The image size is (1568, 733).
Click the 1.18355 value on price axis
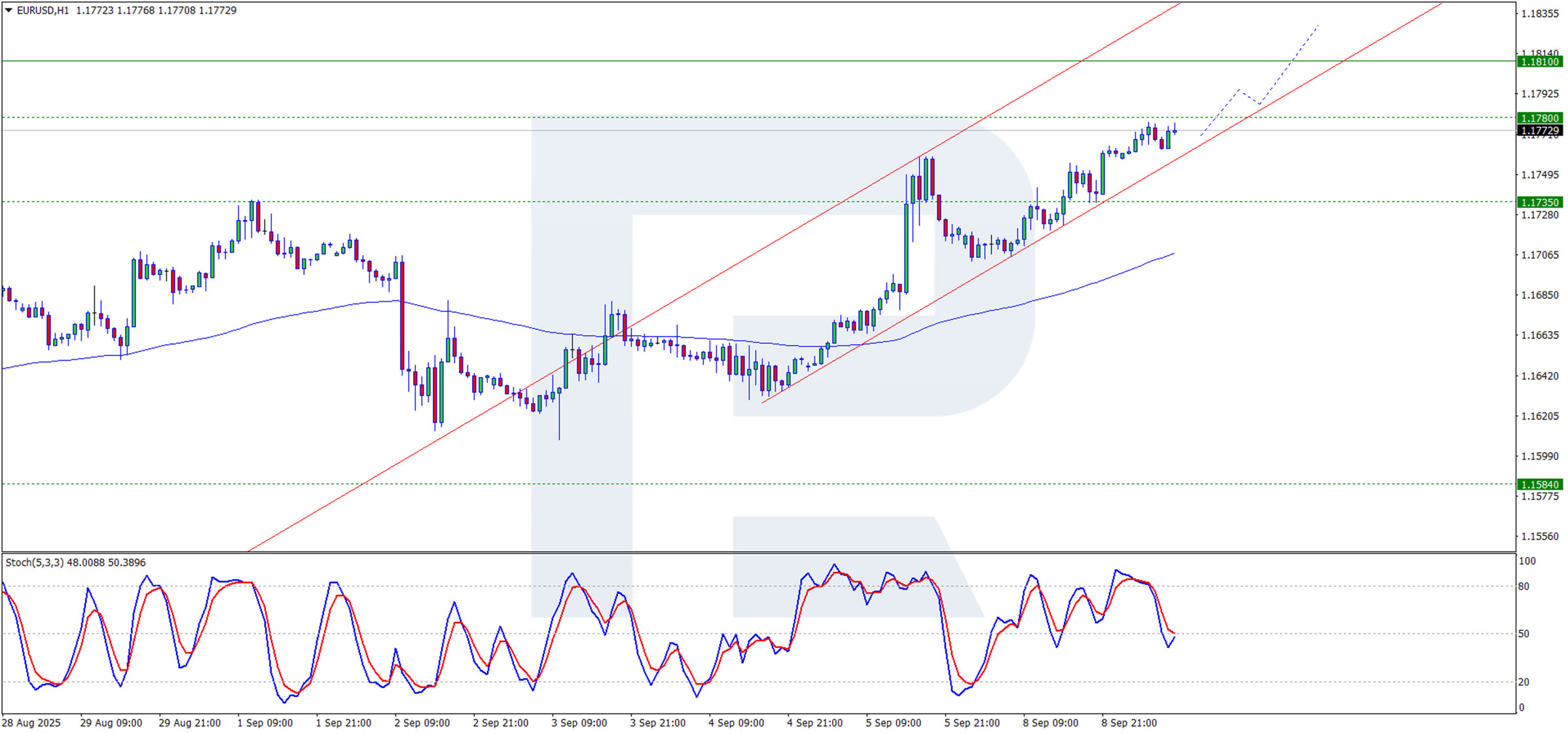click(1540, 14)
